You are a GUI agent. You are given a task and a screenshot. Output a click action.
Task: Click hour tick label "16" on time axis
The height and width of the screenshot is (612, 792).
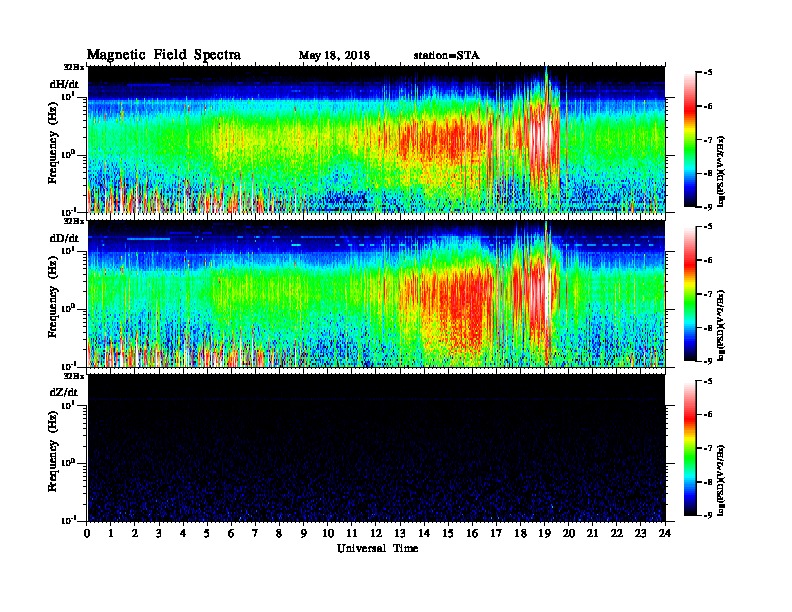point(472,533)
